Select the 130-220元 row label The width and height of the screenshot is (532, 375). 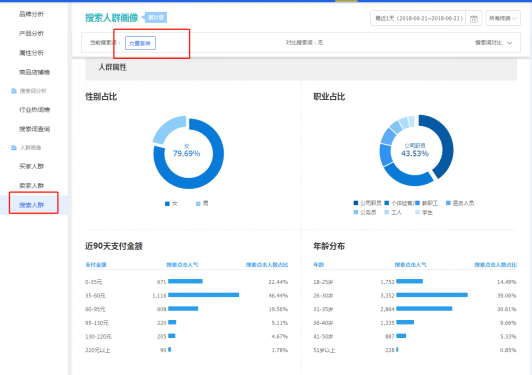click(x=98, y=337)
